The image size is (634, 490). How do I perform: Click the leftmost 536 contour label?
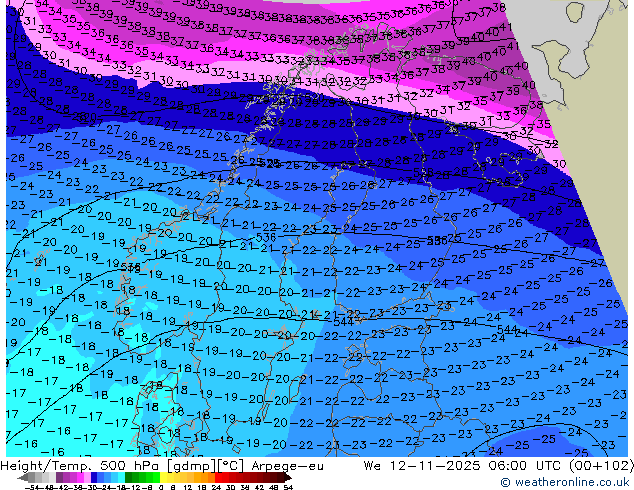pyautogui.click(x=130, y=268)
